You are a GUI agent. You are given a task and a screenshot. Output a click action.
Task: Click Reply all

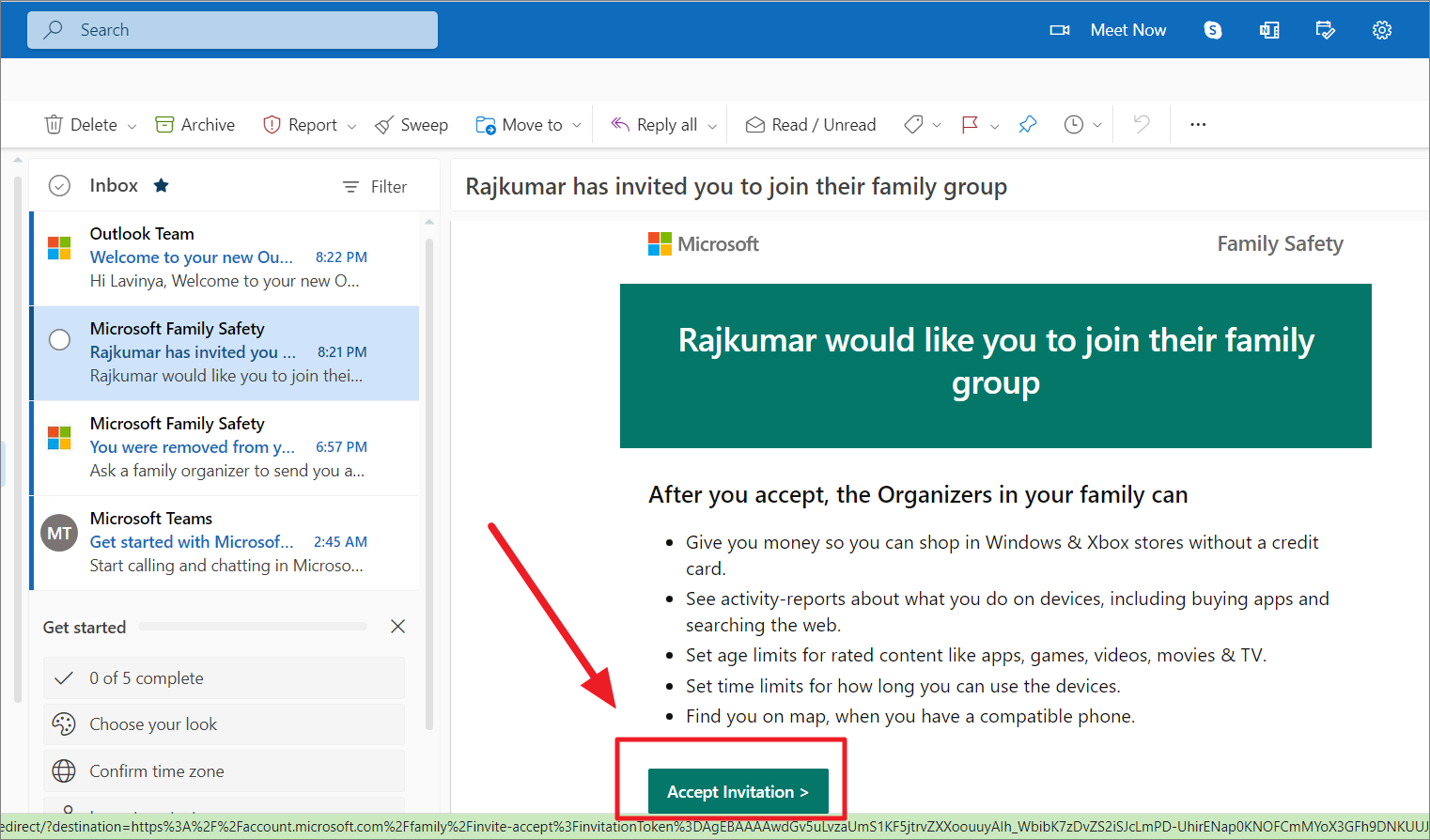654,125
